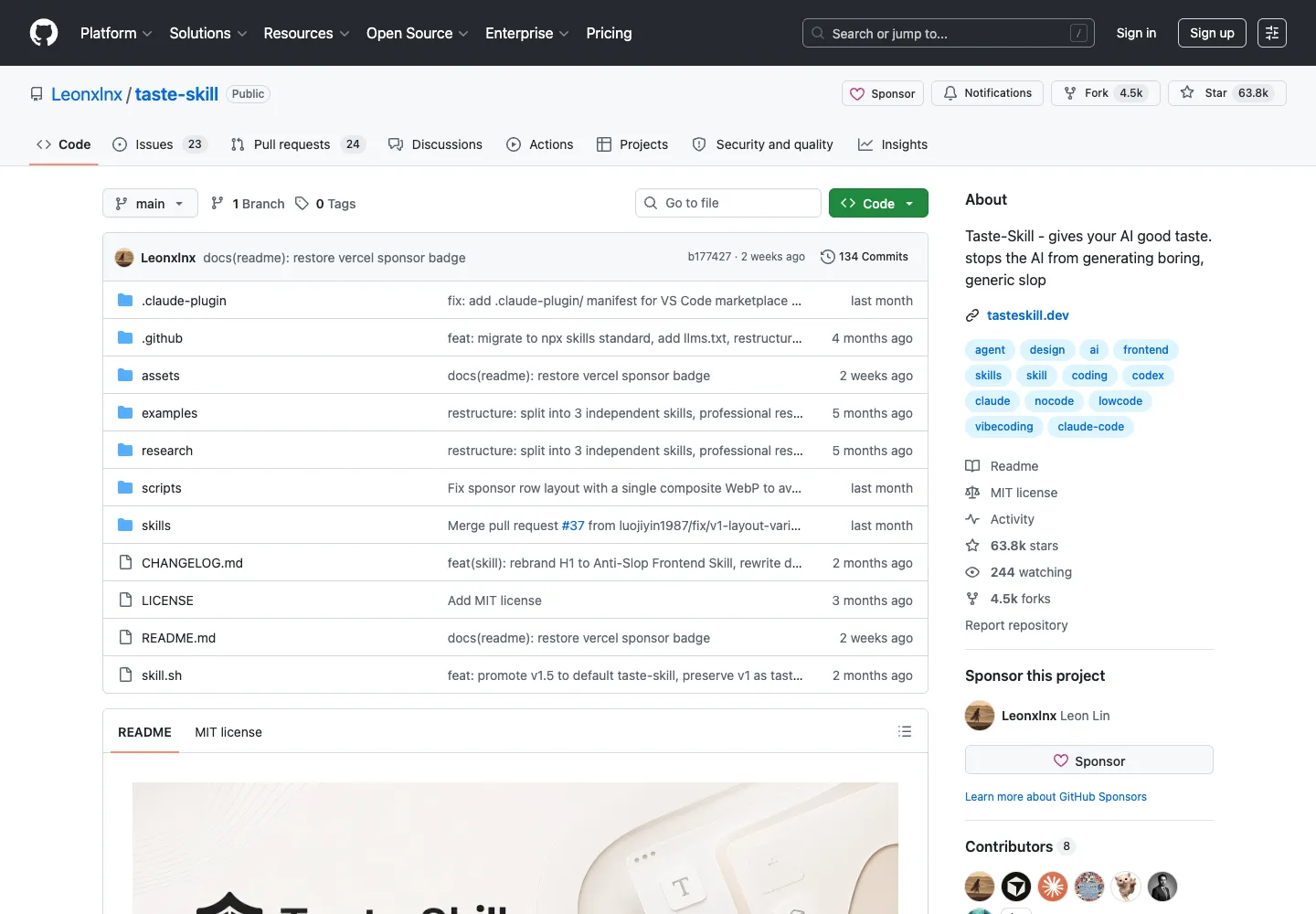Open commit hash b177427
The image size is (1316, 914).
tap(709, 257)
